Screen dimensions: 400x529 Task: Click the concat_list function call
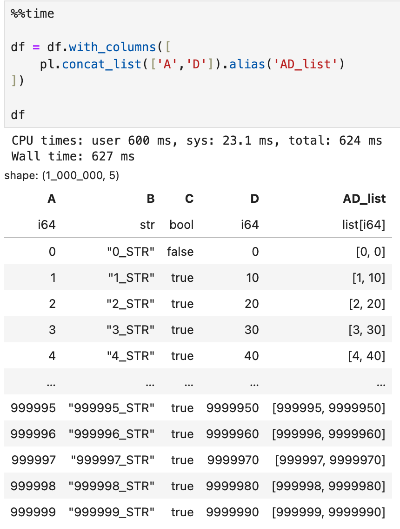[102, 64]
